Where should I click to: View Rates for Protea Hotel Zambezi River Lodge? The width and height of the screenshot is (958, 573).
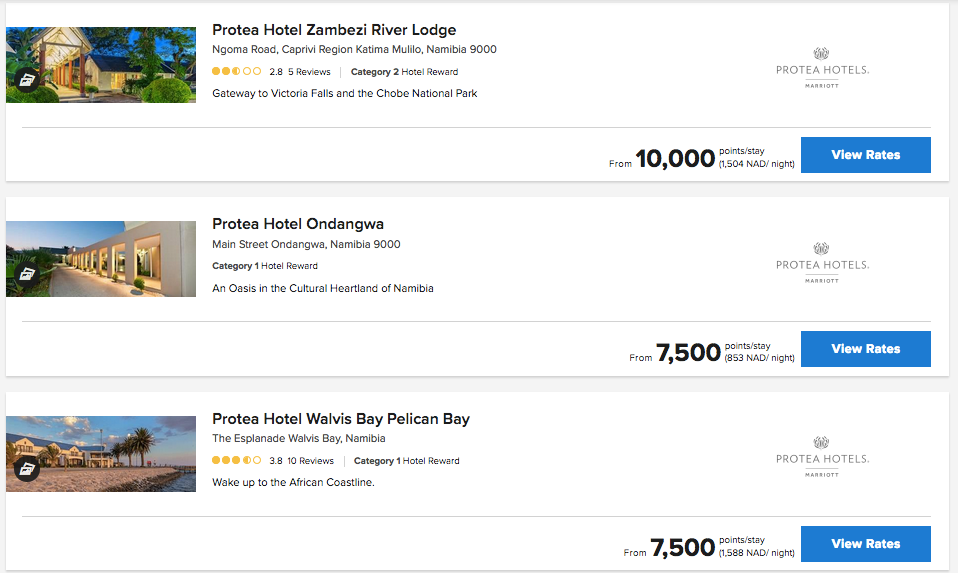[865, 155]
